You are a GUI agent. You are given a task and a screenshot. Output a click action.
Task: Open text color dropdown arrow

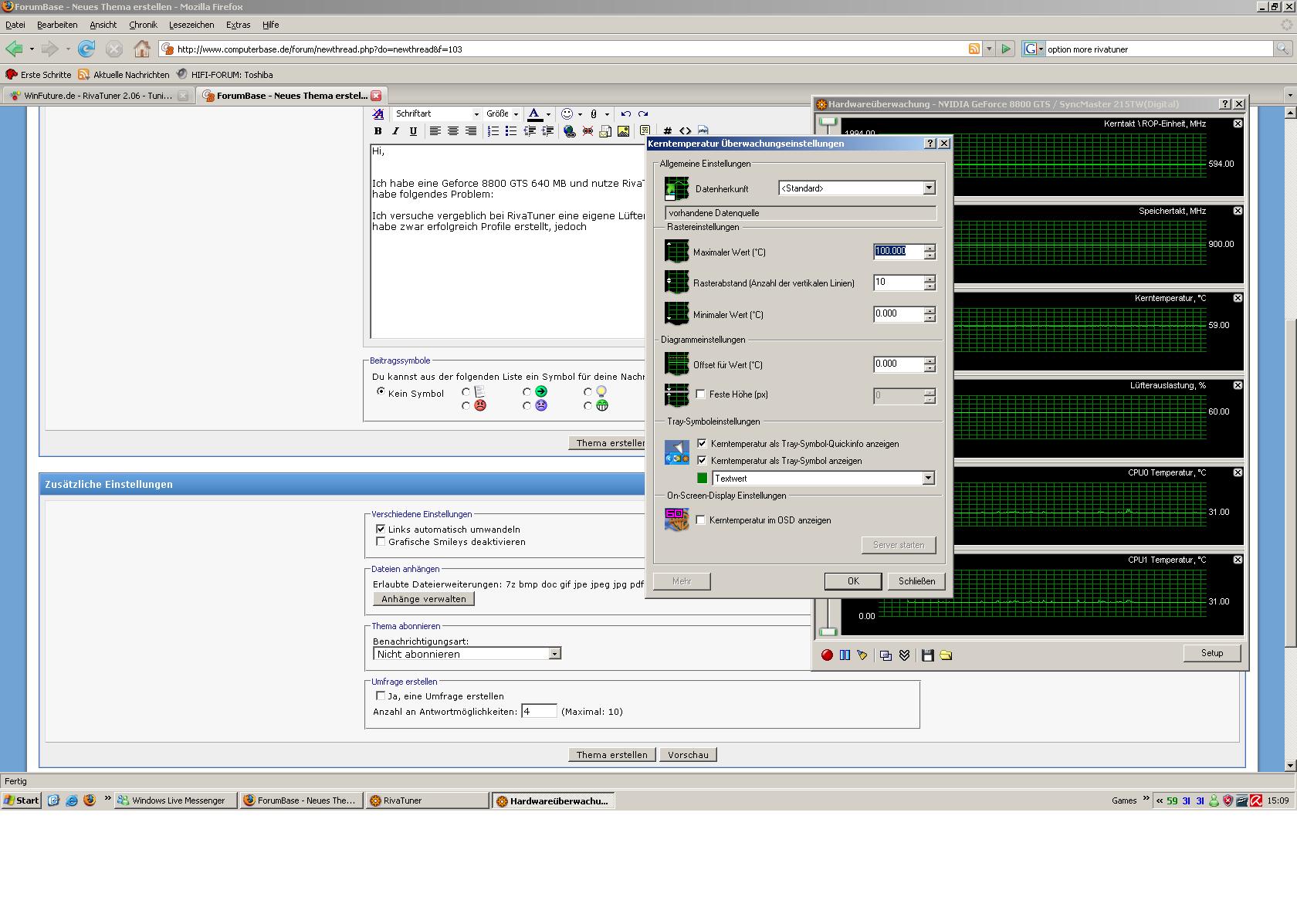pyautogui.click(x=548, y=114)
